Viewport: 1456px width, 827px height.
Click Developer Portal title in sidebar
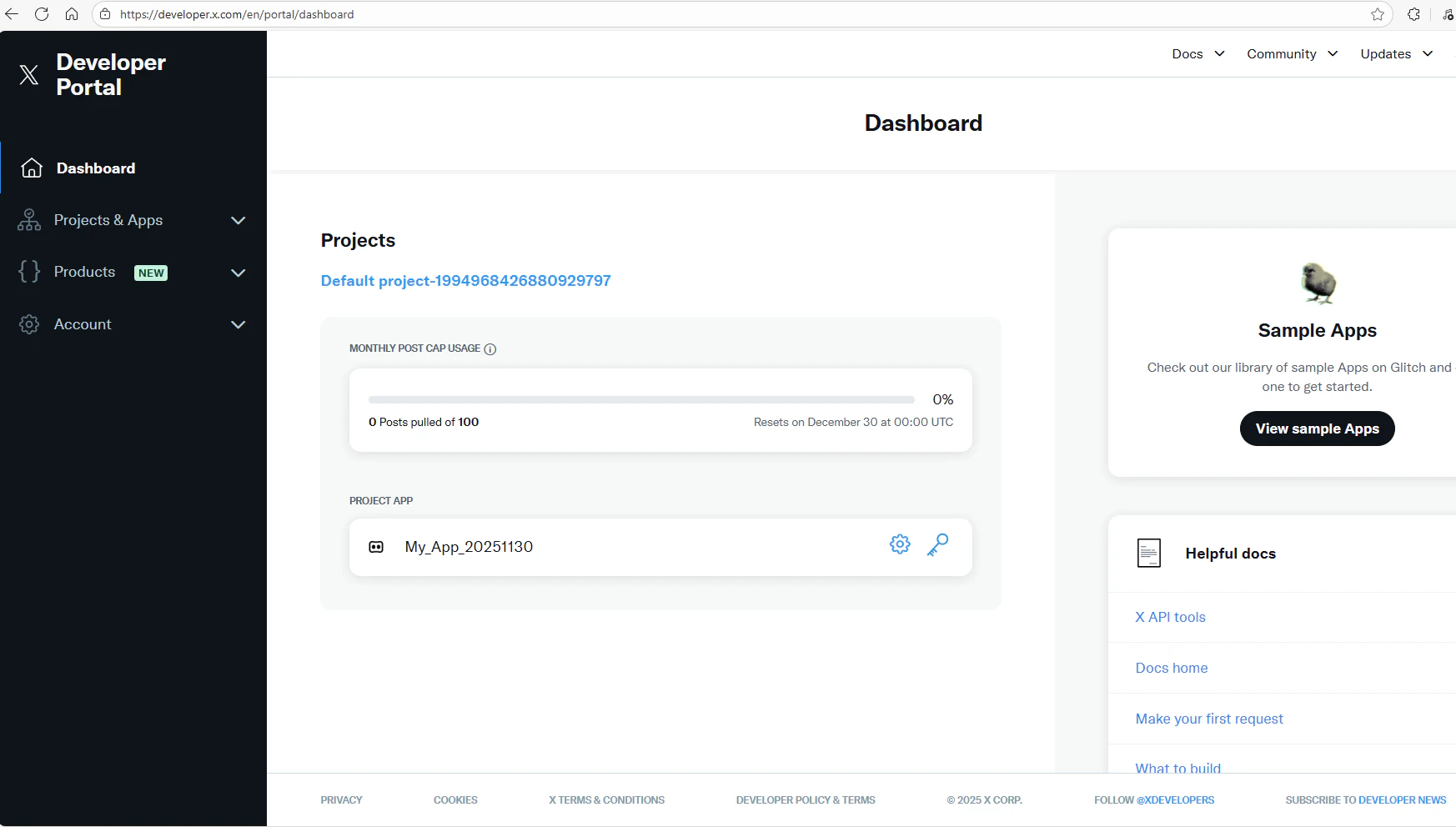(x=111, y=75)
